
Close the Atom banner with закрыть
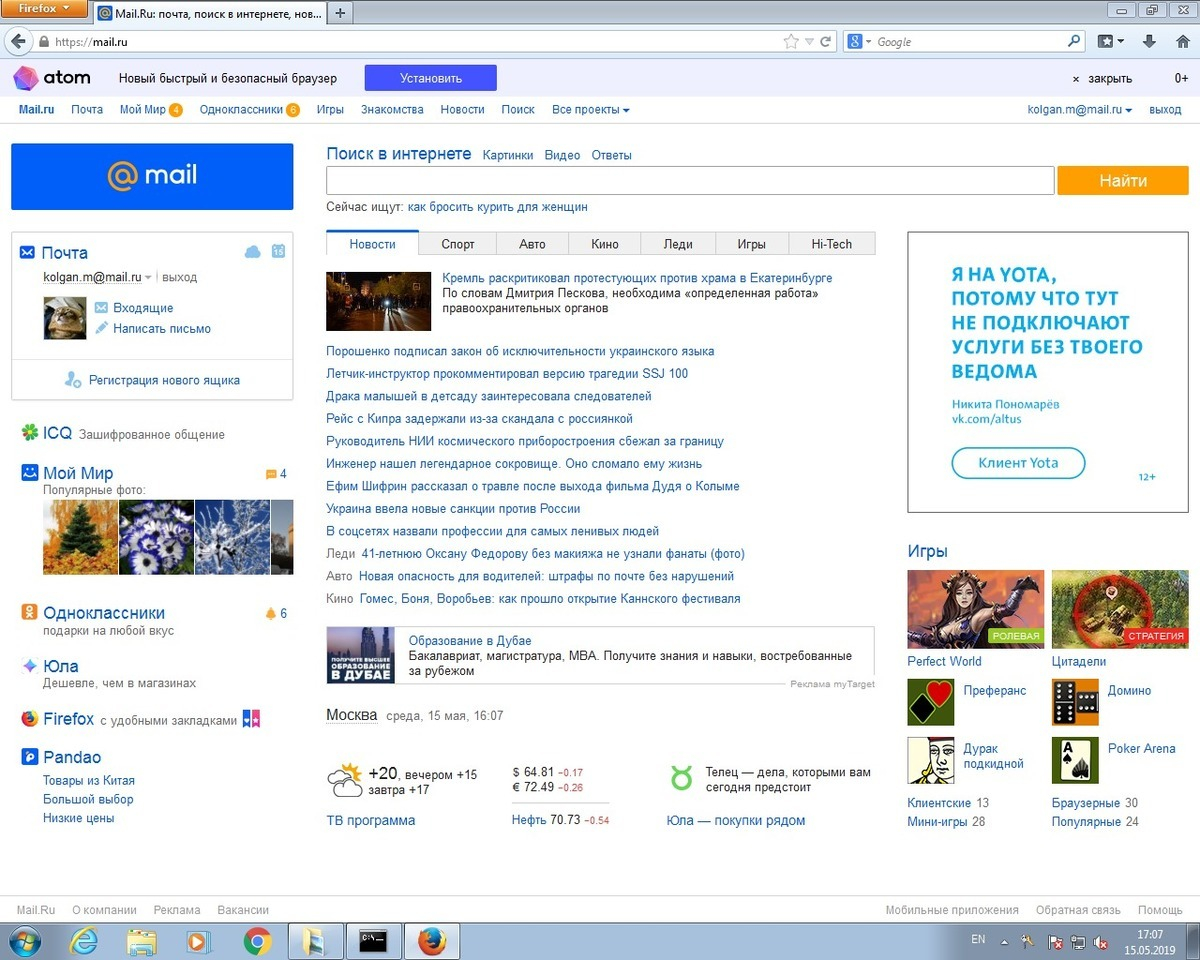(1103, 78)
